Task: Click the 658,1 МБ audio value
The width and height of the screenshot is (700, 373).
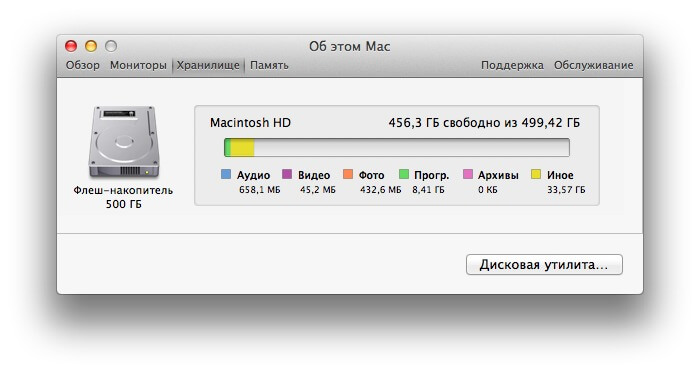Action: click(259, 190)
